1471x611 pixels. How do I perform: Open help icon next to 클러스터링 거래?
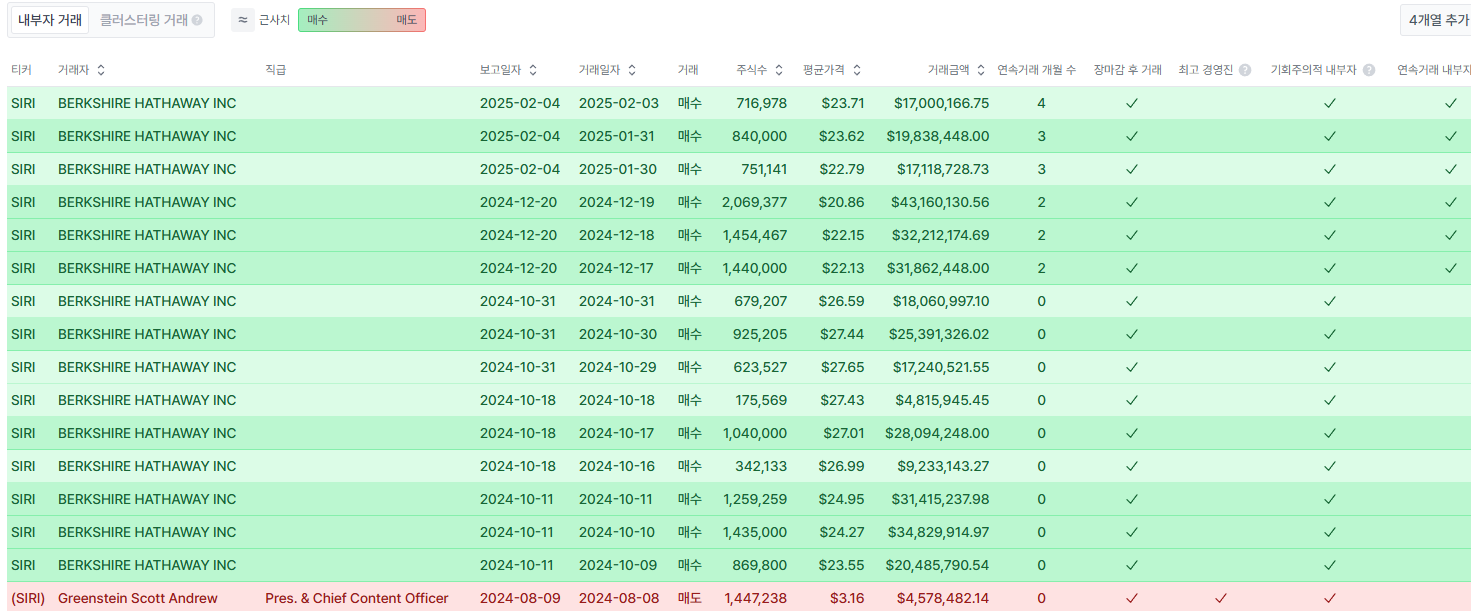(x=197, y=20)
